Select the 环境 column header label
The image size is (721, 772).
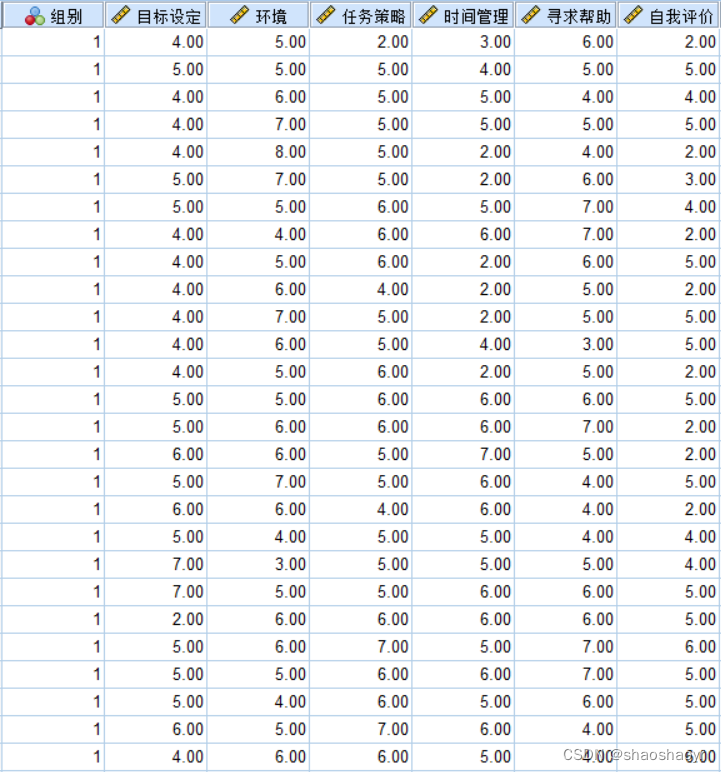tap(271, 17)
